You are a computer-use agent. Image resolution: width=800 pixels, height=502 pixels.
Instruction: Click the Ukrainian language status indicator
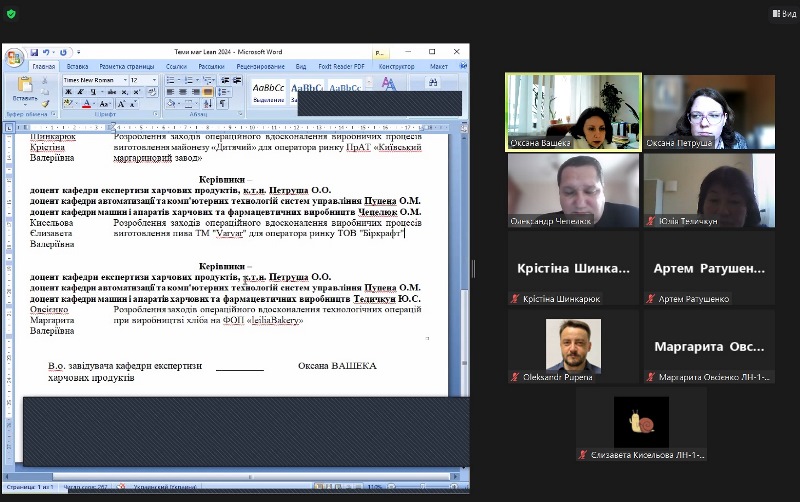click(165, 487)
